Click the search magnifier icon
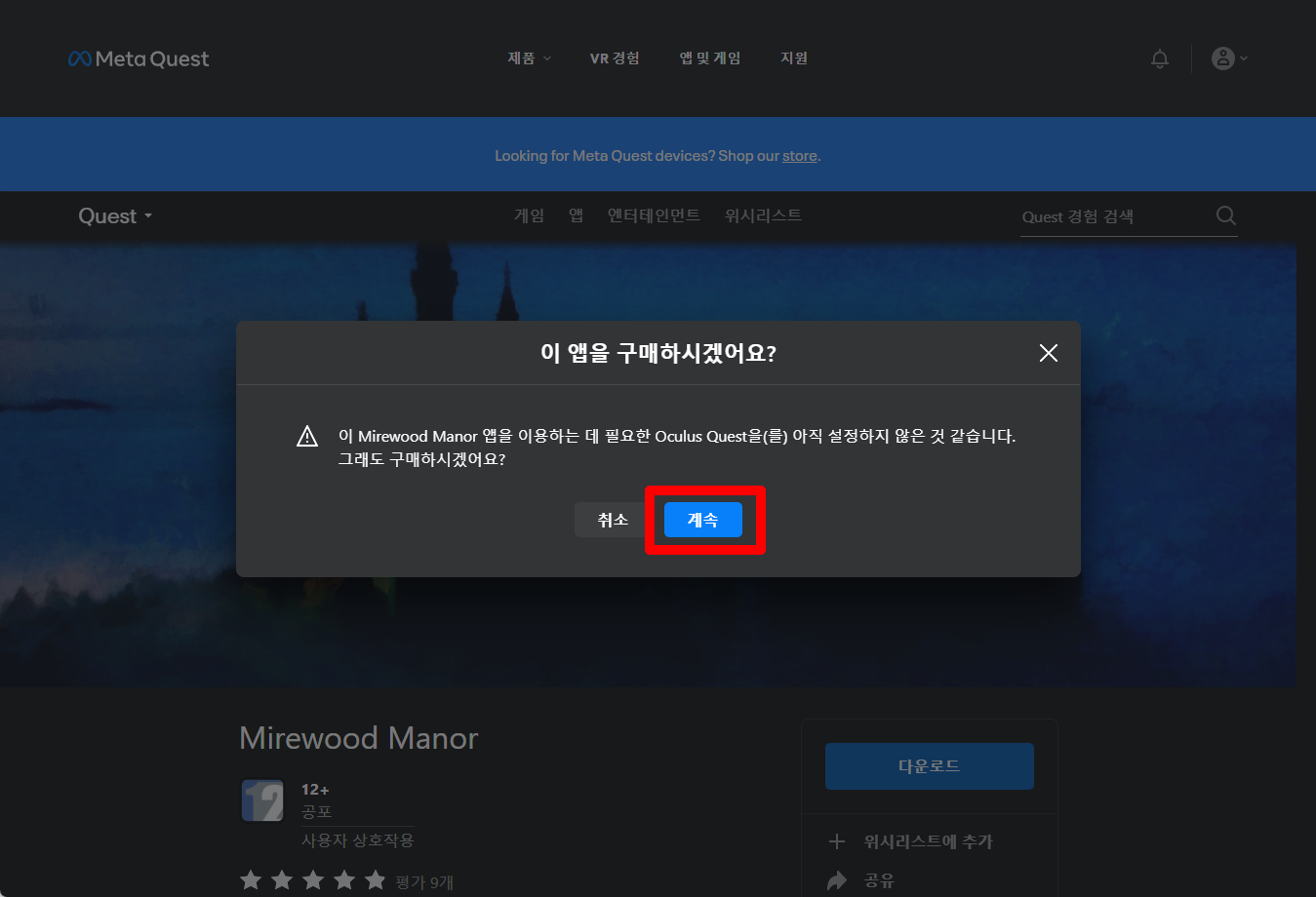Viewport: 1316px width, 897px height. pyautogui.click(x=1226, y=215)
